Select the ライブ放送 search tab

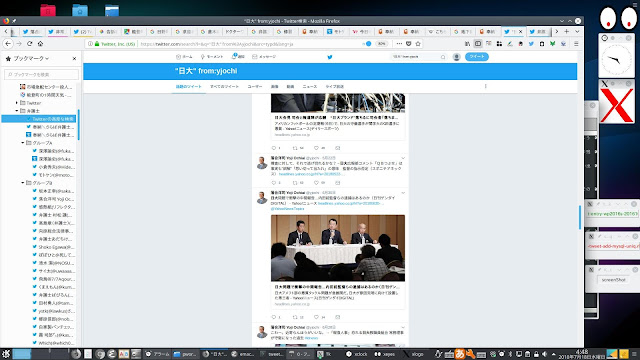[334, 87]
